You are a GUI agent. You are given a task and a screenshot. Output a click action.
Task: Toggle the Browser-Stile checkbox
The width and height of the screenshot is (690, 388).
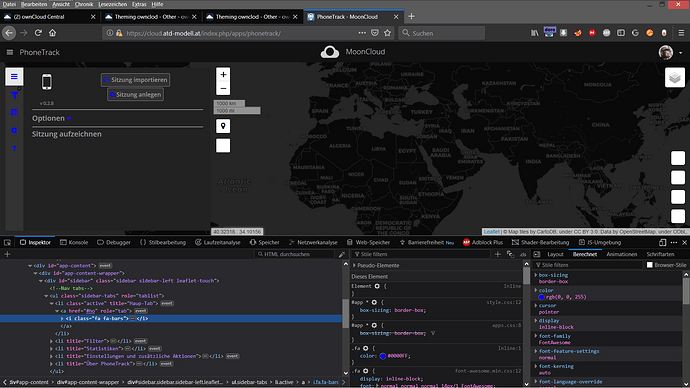click(x=650, y=265)
